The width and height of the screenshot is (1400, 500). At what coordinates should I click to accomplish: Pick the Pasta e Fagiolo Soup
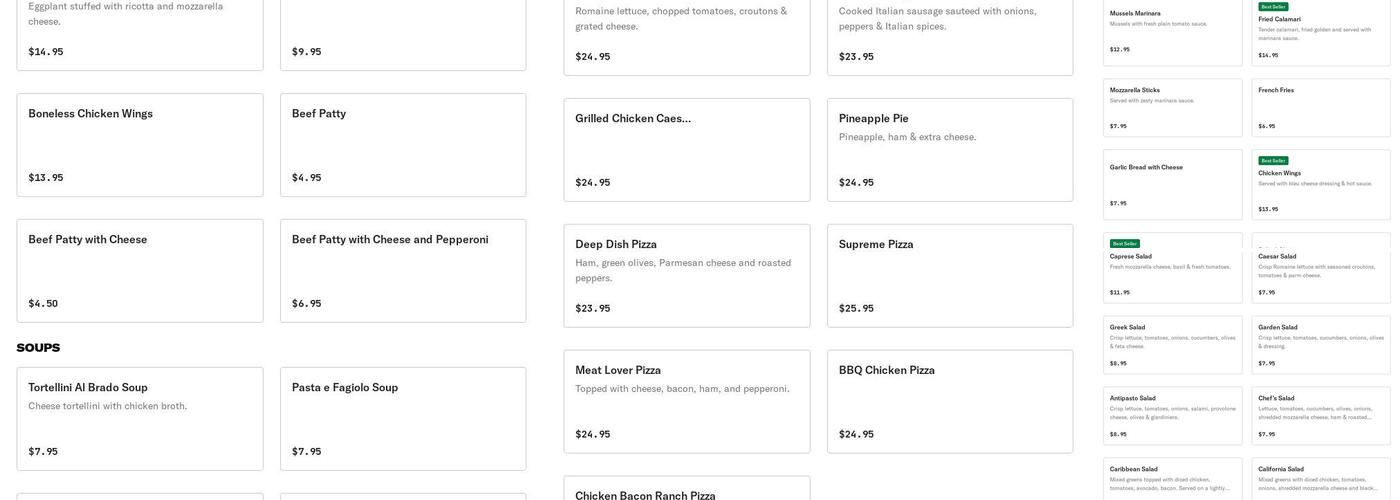403,418
